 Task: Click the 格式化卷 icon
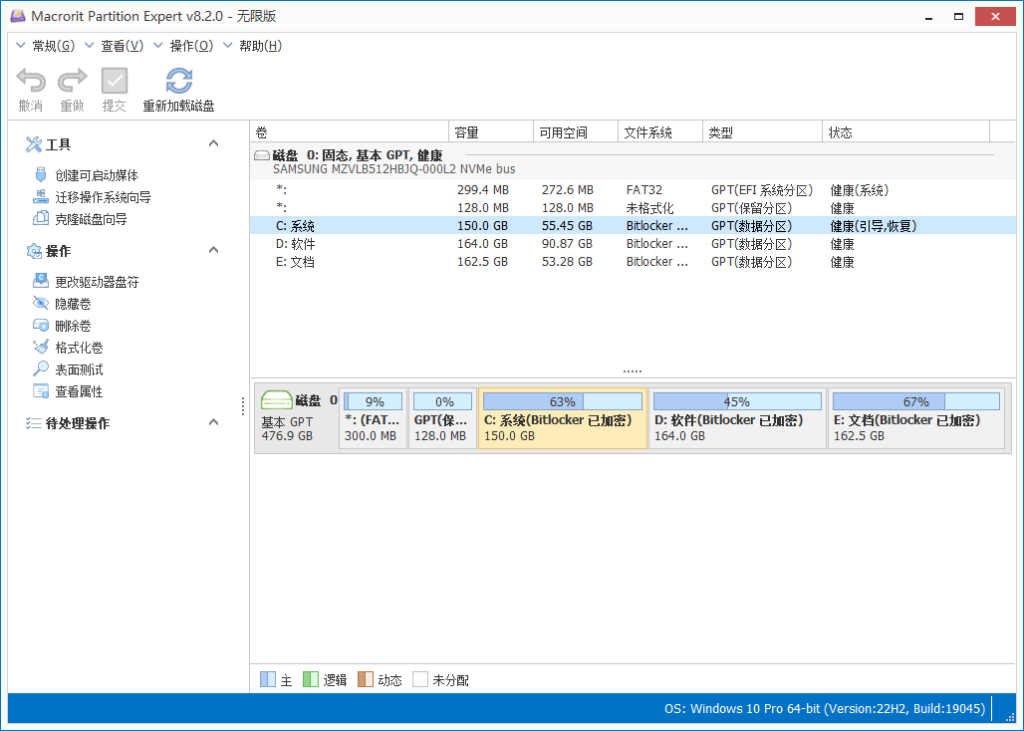coord(40,347)
